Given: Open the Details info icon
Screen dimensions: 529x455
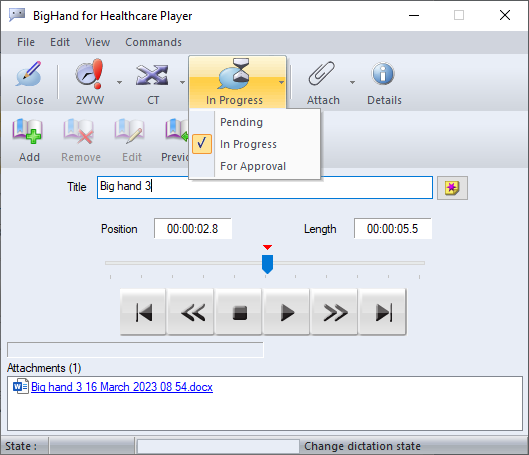Looking at the screenshot, I should pyautogui.click(x=383, y=74).
